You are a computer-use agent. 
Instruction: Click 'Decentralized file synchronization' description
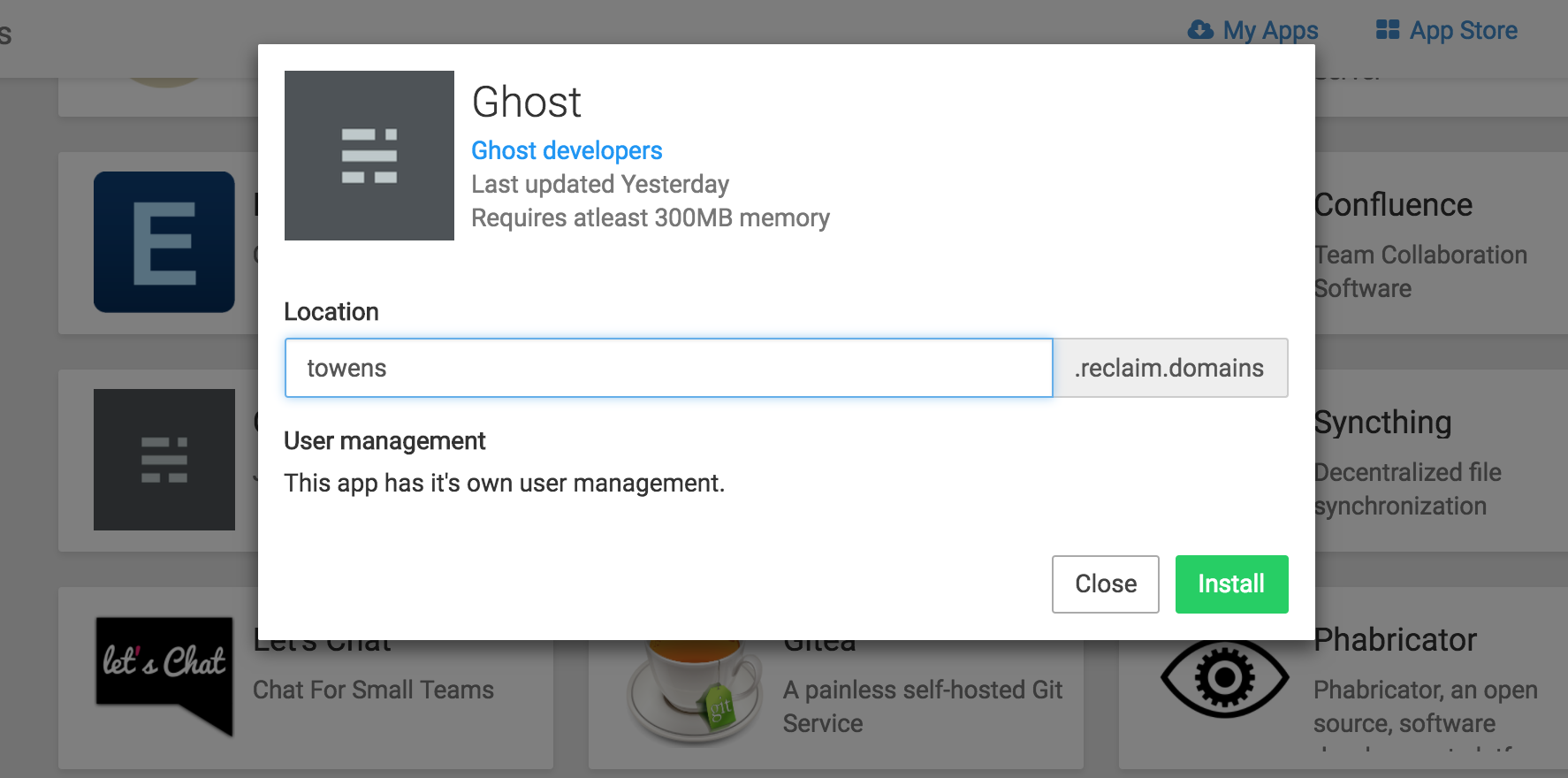tap(1407, 489)
